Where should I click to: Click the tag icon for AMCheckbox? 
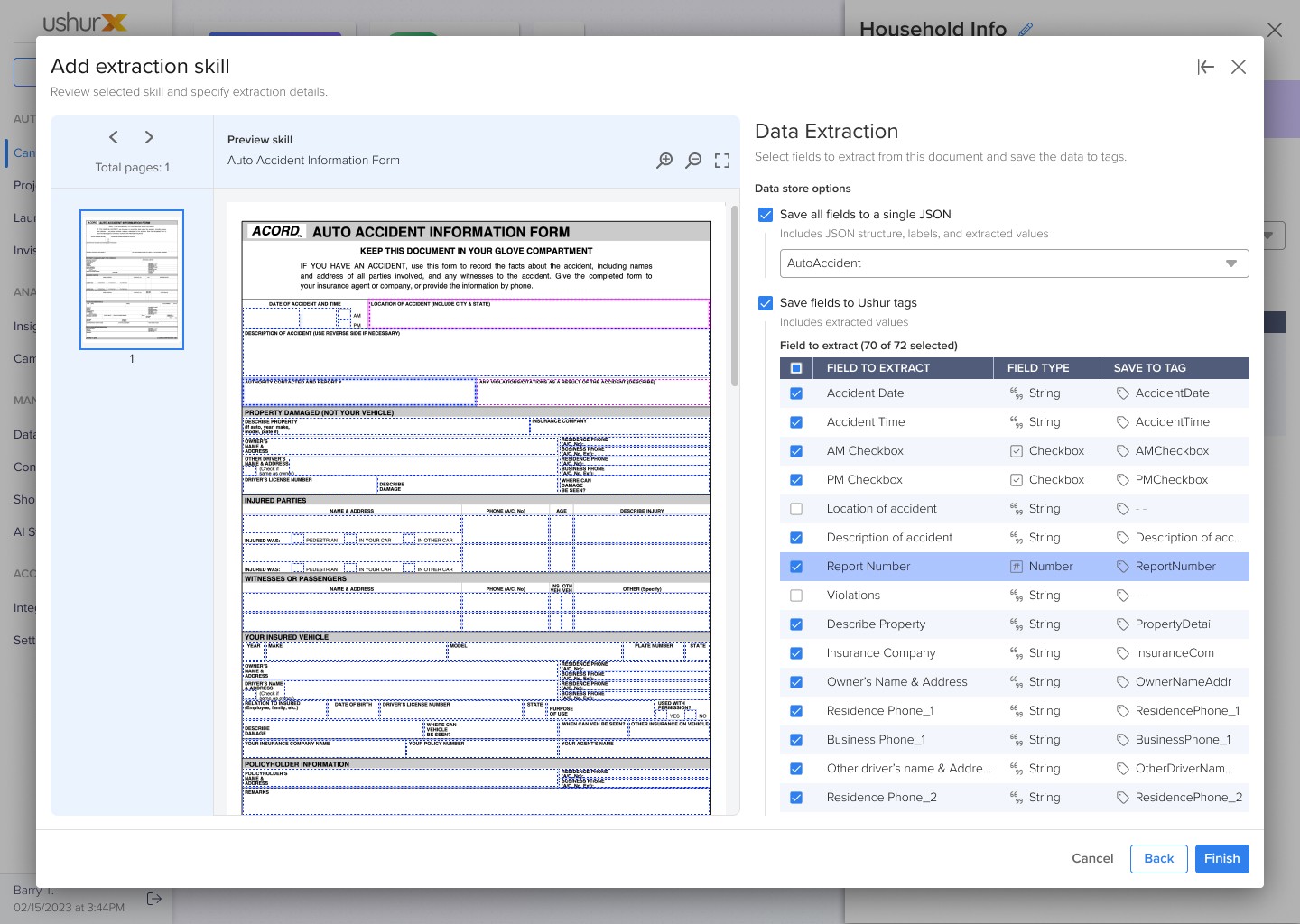pyautogui.click(x=1123, y=451)
